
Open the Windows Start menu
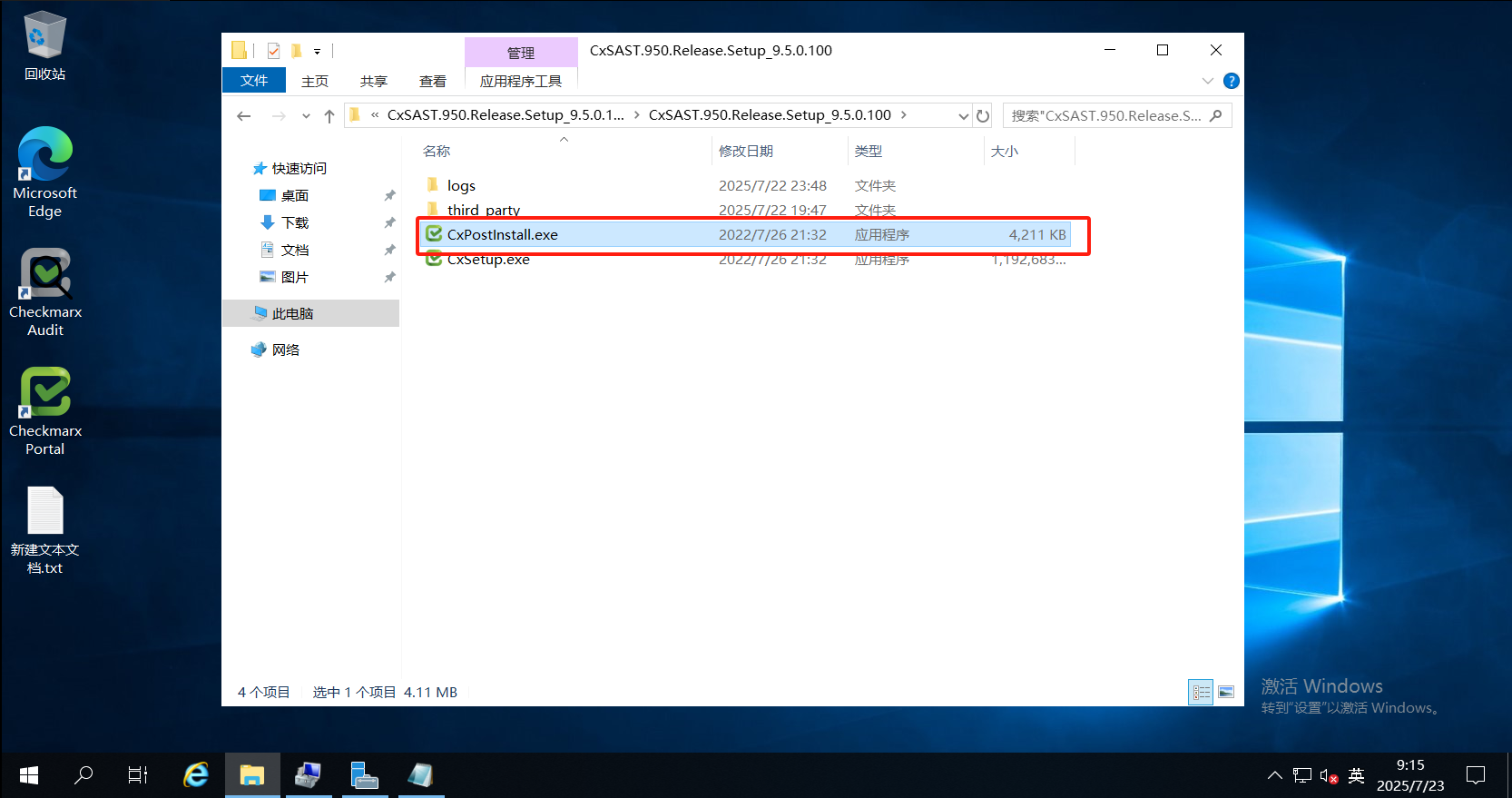[28, 775]
